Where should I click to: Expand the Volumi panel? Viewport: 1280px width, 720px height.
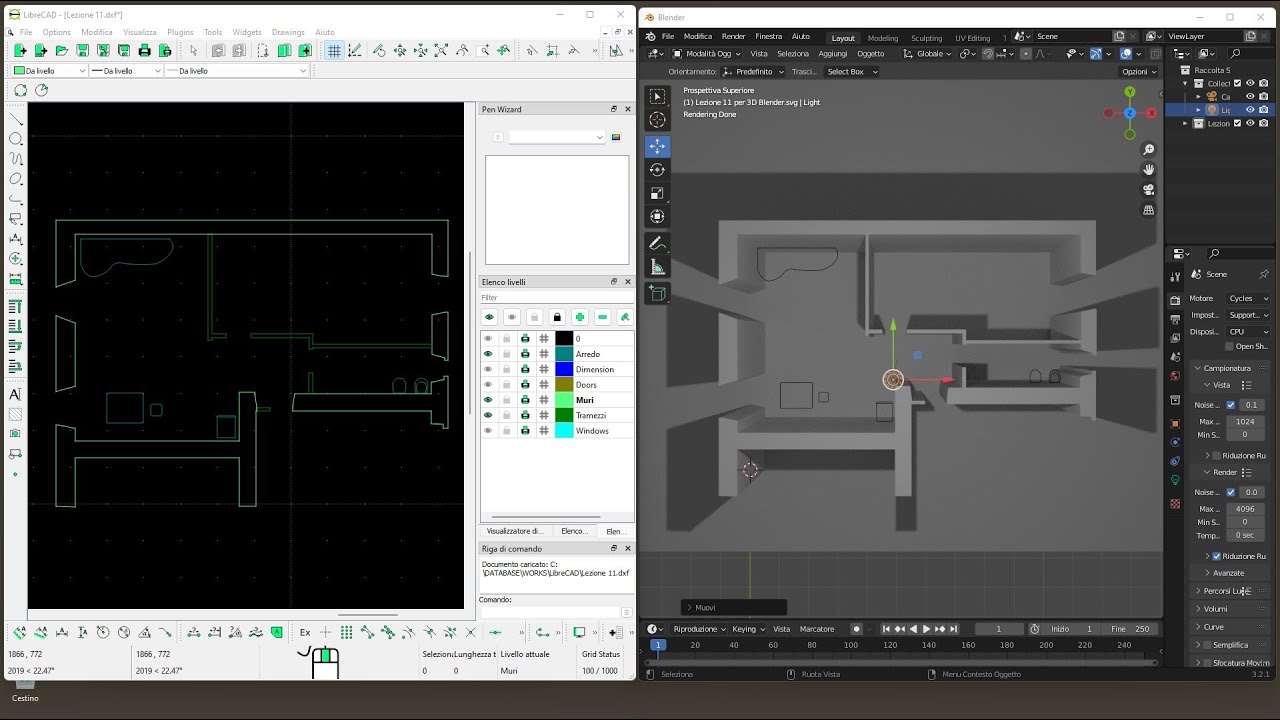[1215, 609]
